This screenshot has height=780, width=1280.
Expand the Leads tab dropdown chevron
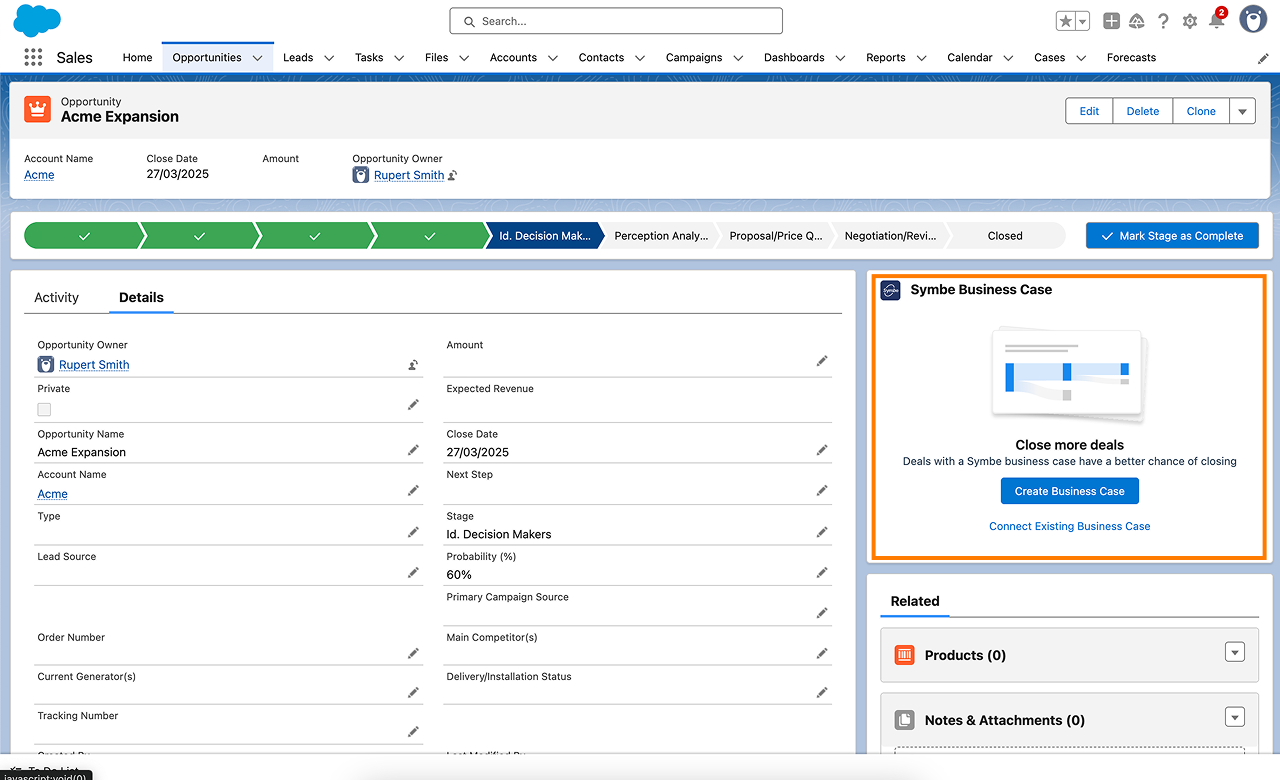coord(329,58)
